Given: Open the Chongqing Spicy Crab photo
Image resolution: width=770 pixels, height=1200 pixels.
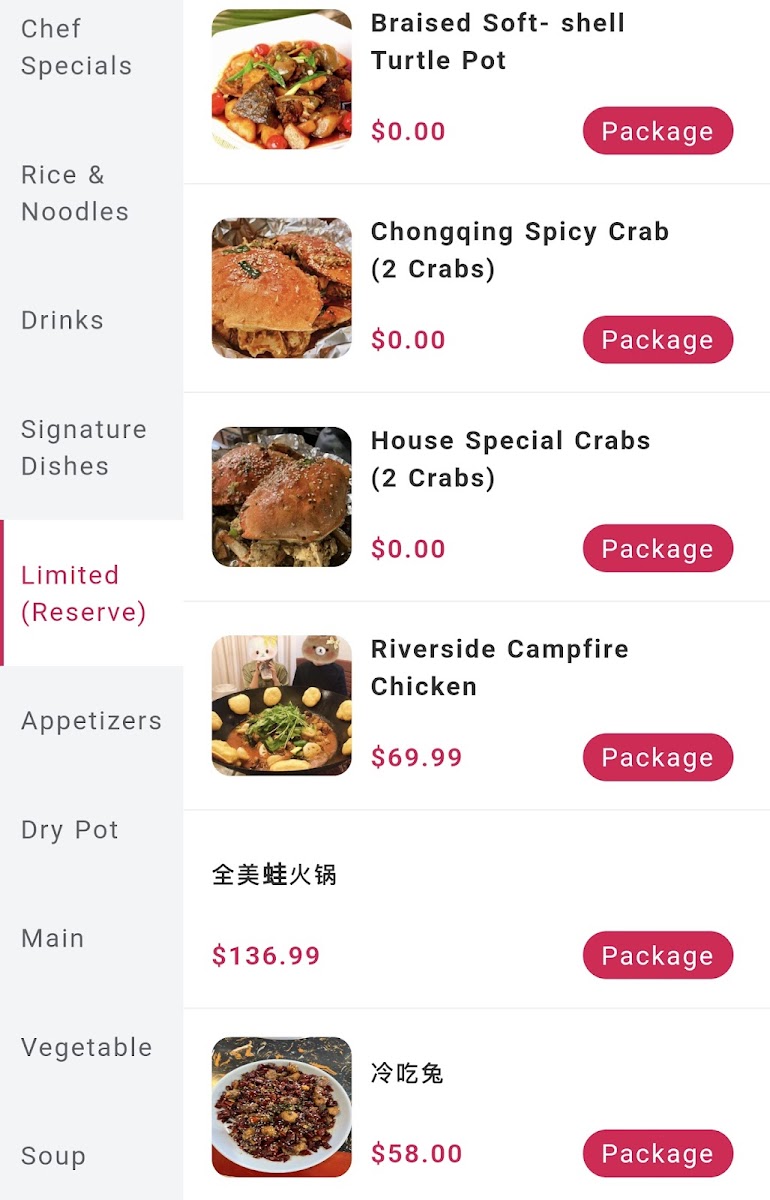Looking at the screenshot, I should pyautogui.click(x=282, y=288).
